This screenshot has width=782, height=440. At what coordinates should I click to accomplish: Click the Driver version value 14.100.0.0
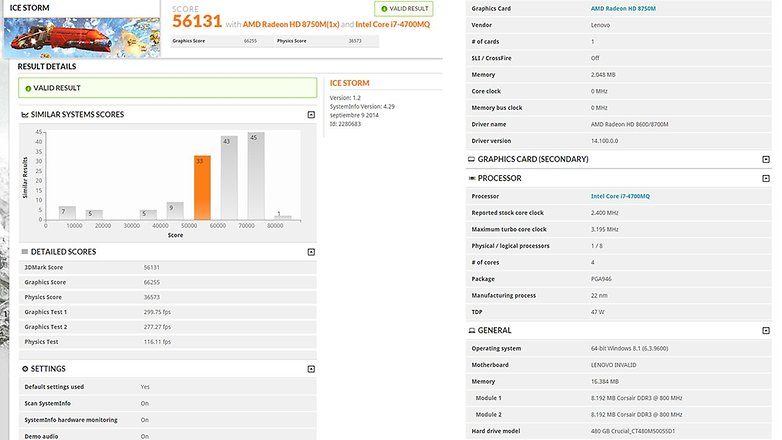604,141
